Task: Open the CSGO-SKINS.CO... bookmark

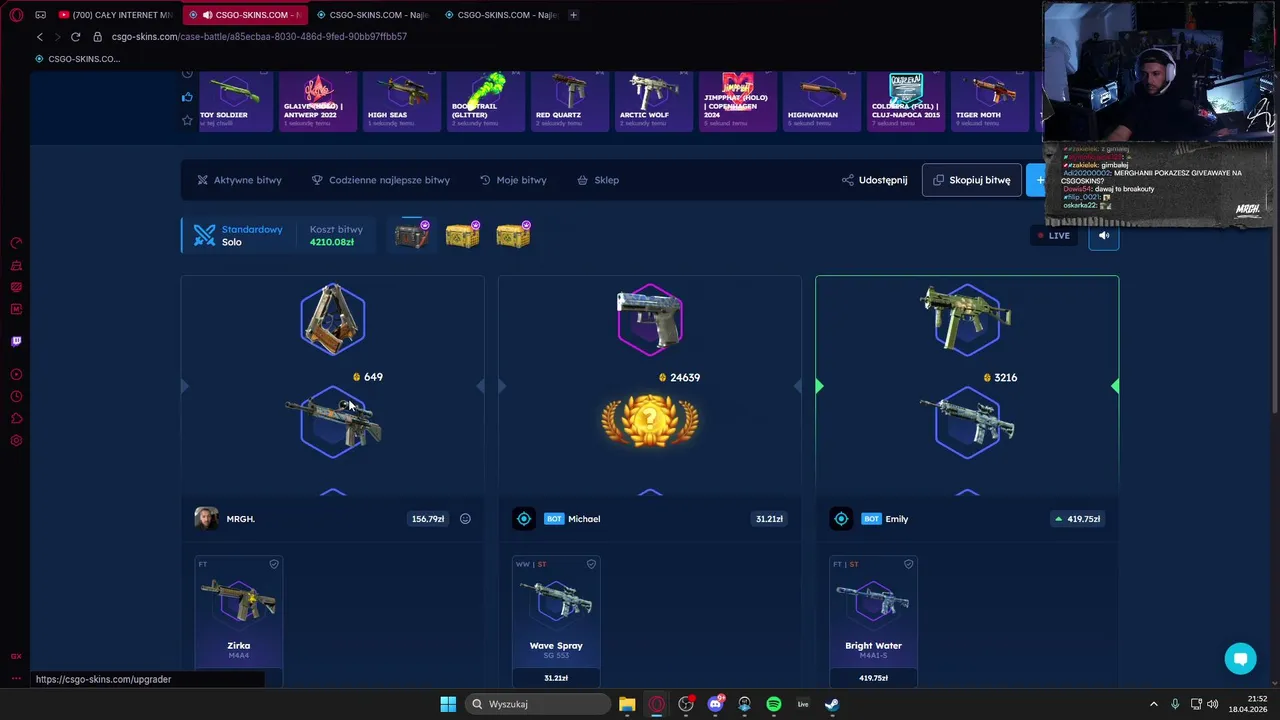Action: point(77,59)
